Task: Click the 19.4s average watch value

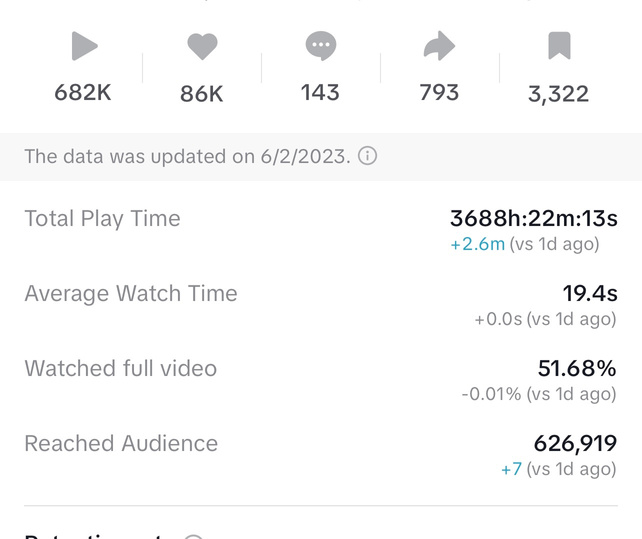Action: pyautogui.click(x=589, y=294)
